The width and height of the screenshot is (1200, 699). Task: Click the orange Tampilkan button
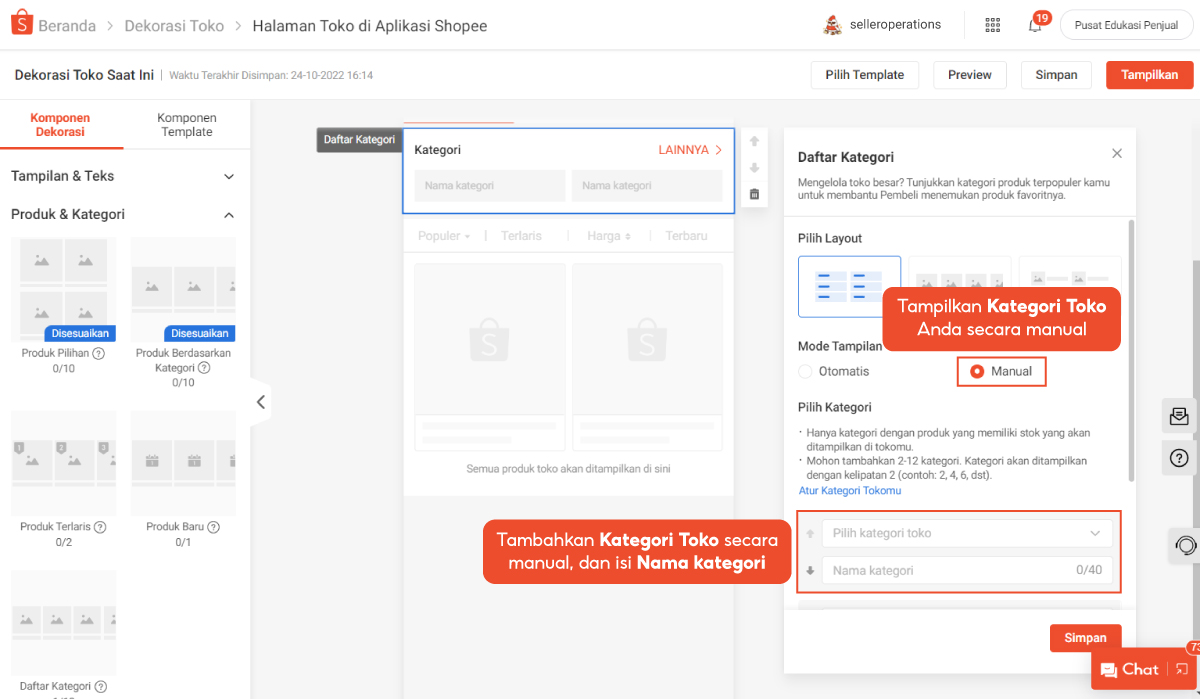tap(1149, 75)
